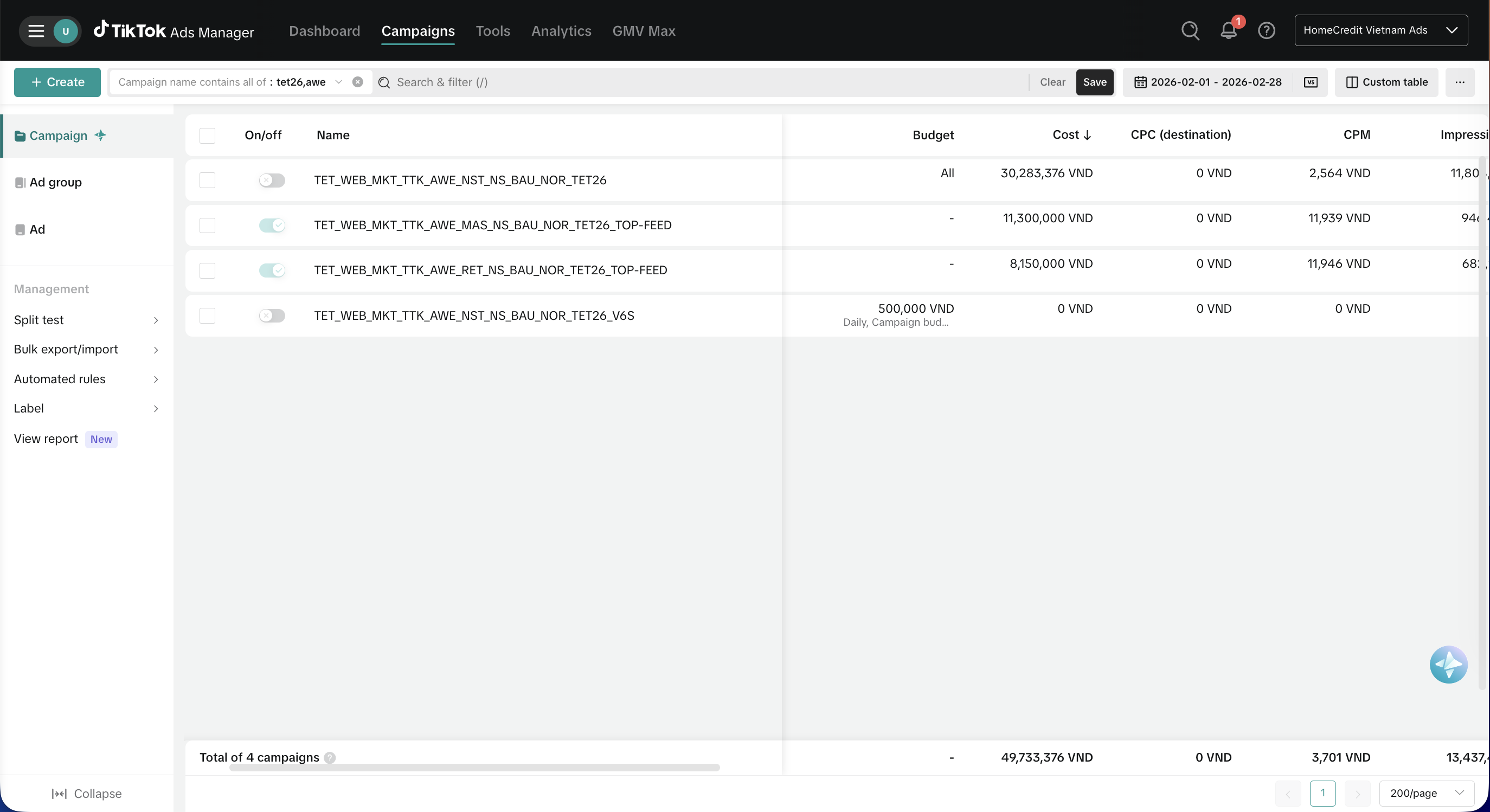The image size is (1490, 812).
Task: Check the box for TET_WEB_MKT_TTK_AWE_NST_NS_BAU_NOR_TET26 row
Action: (207, 180)
